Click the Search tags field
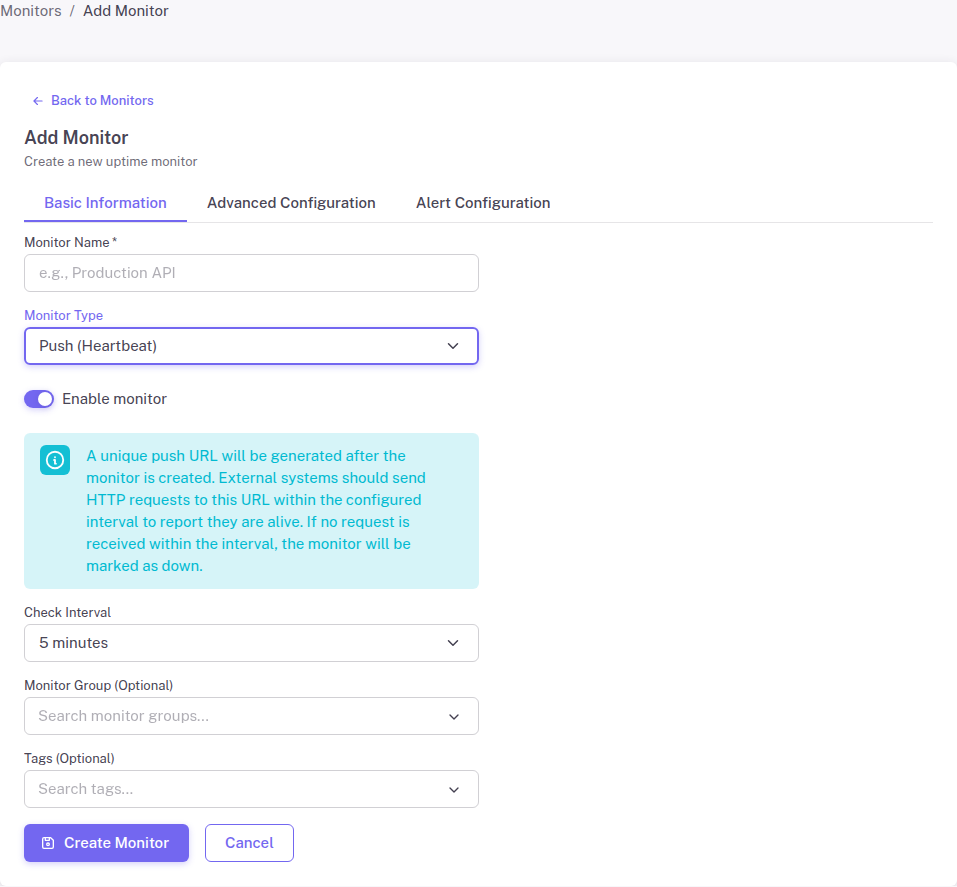957x887 pixels. click(230, 789)
